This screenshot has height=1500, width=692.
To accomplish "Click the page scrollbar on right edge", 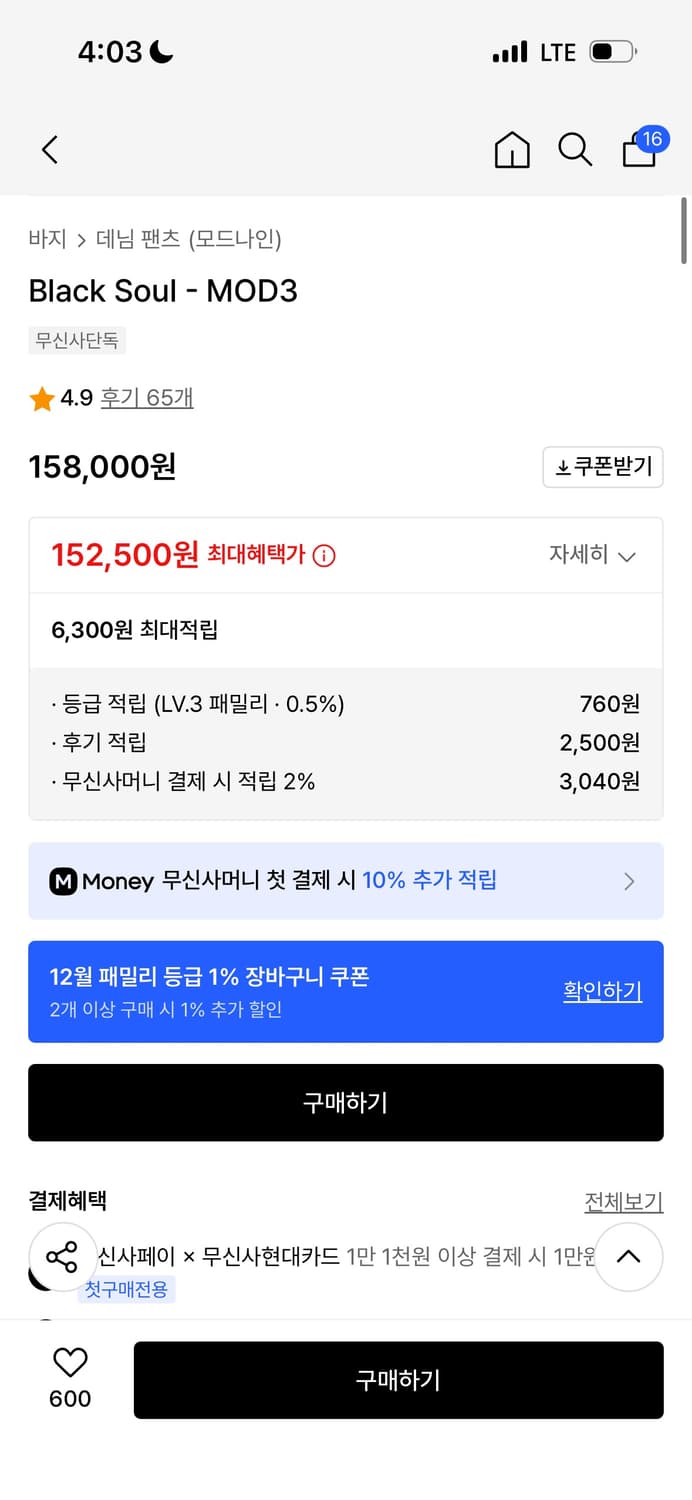I will [684, 230].
